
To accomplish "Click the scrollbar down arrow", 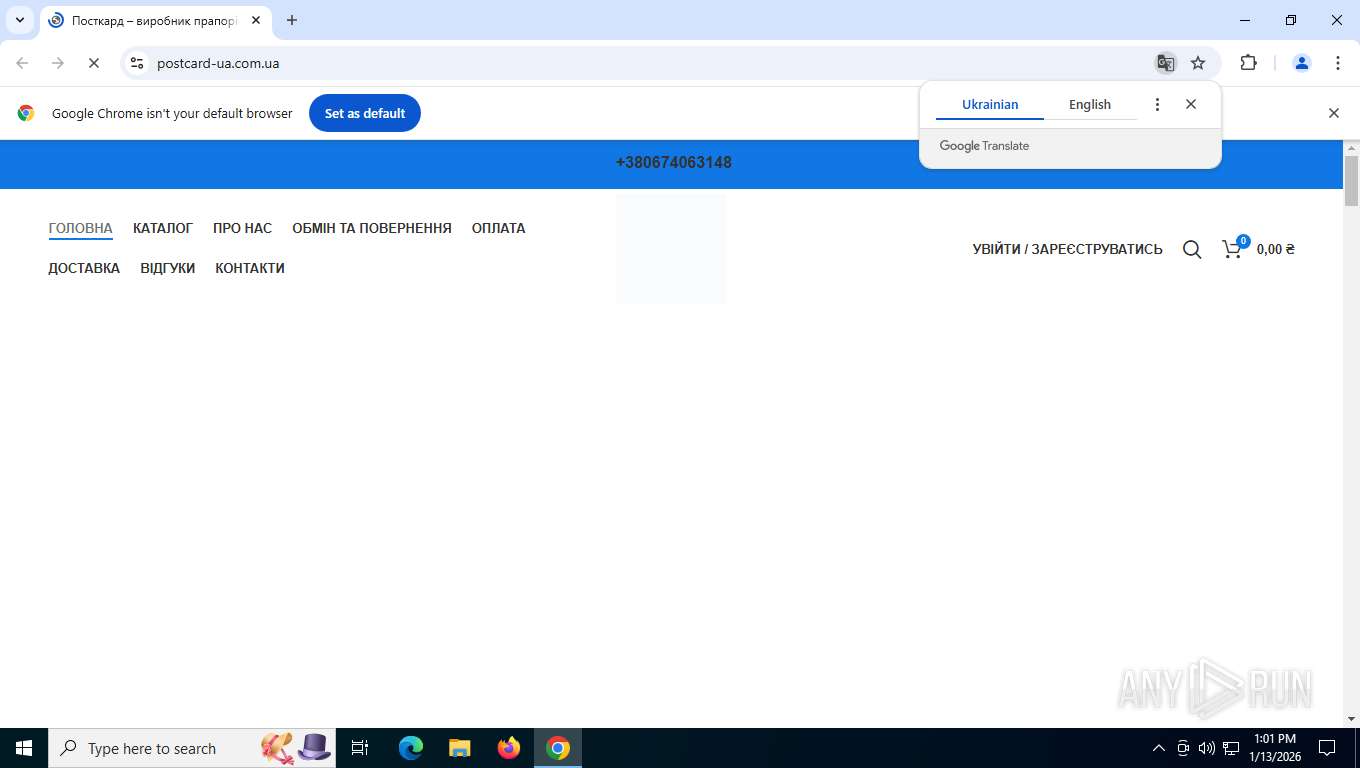I will pyautogui.click(x=1351, y=719).
